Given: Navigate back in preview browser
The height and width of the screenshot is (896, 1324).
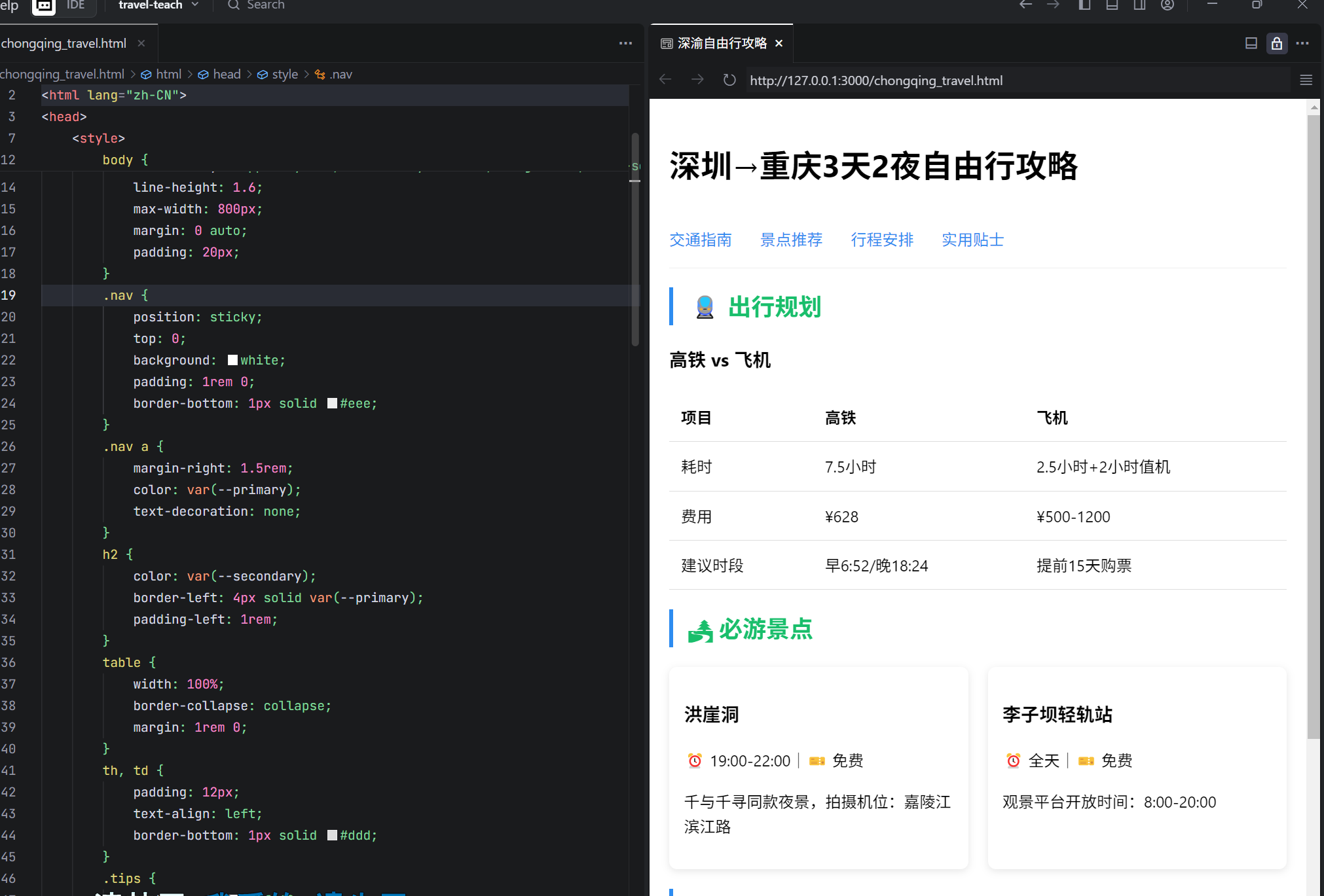Looking at the screenshot, I should point(665,80).
